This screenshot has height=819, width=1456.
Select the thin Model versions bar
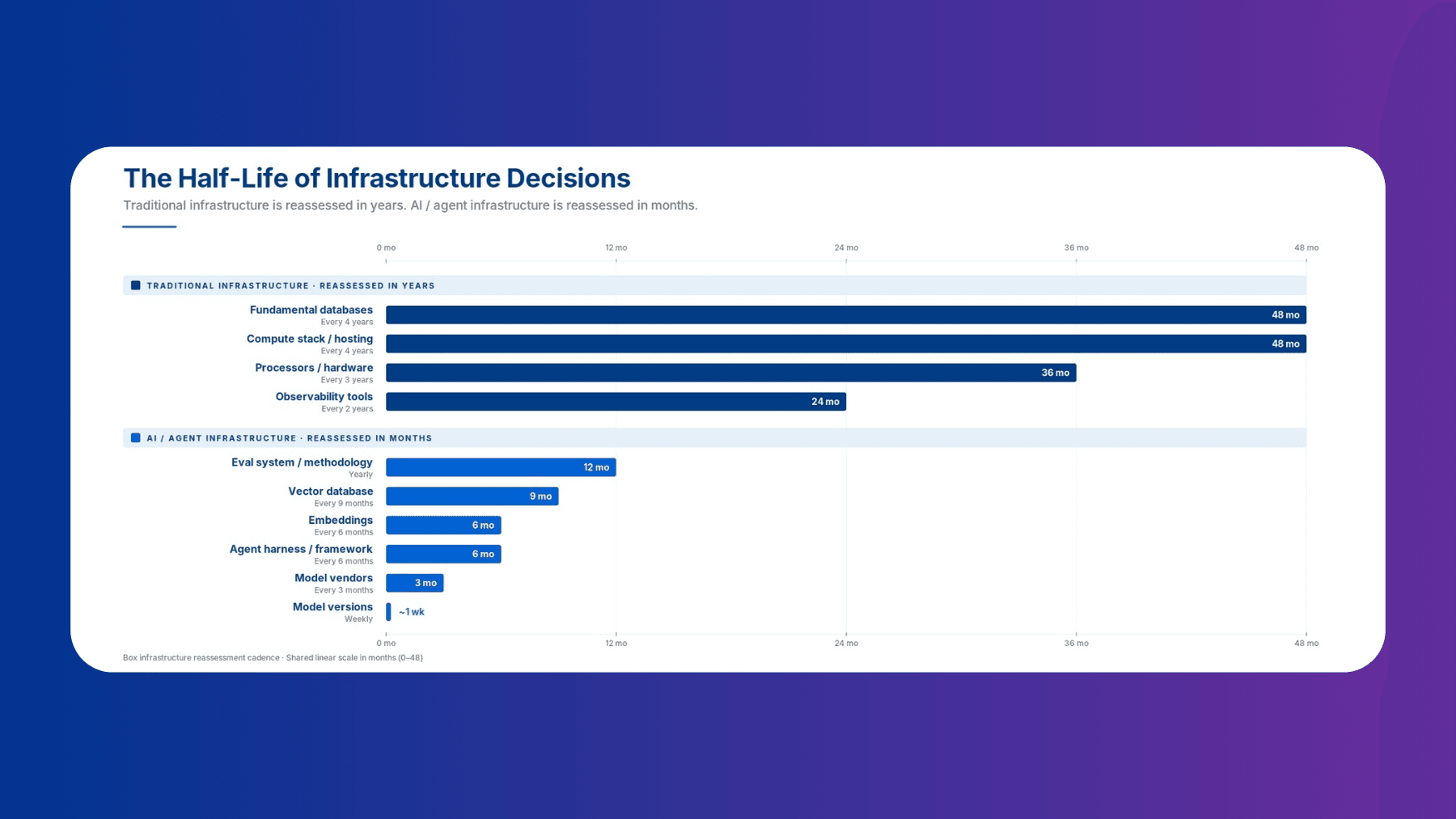[388, 612]
